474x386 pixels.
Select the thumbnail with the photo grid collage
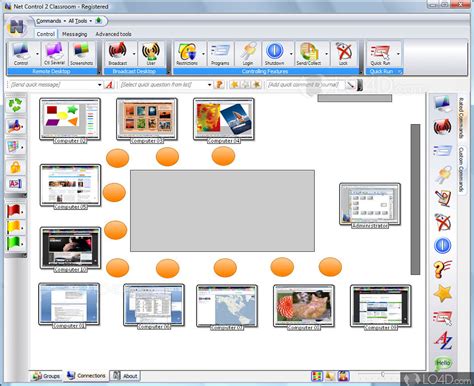(147, 121)
